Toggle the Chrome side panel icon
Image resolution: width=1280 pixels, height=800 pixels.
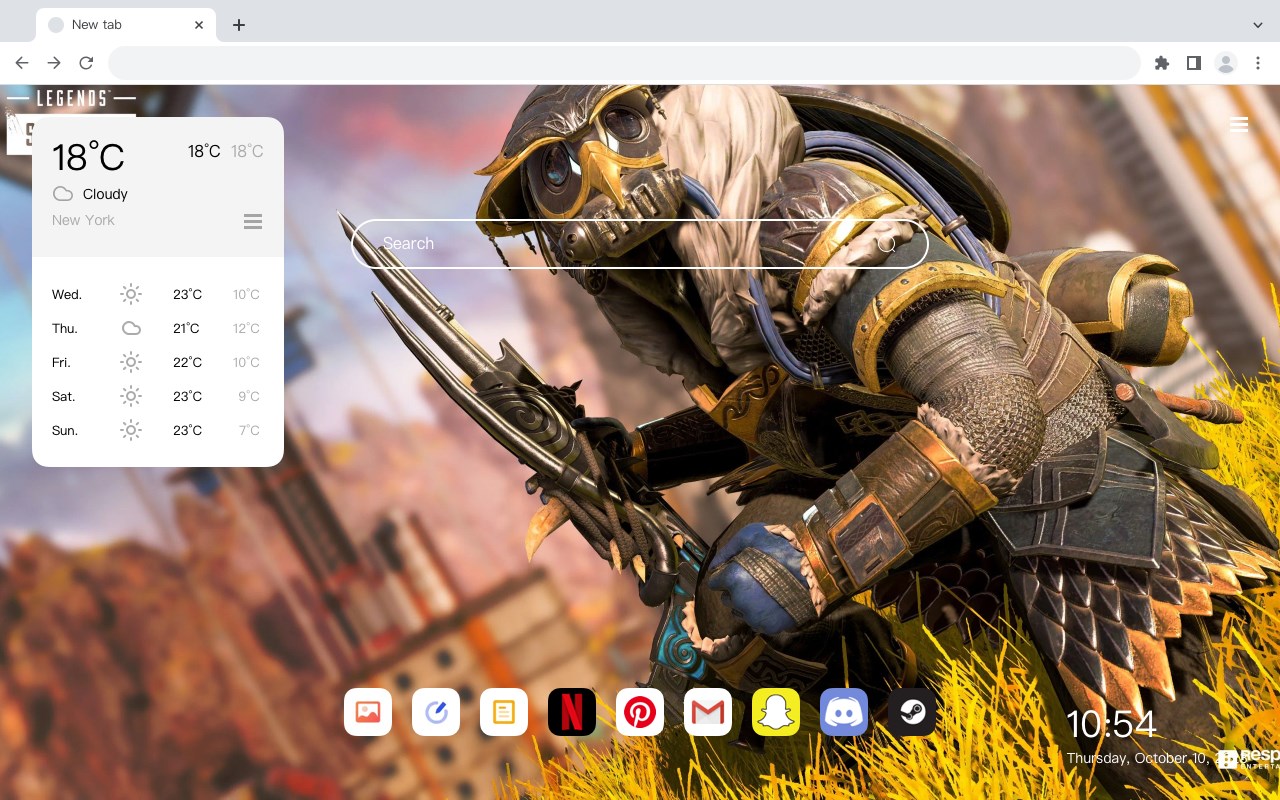(x=1193, y=63)
